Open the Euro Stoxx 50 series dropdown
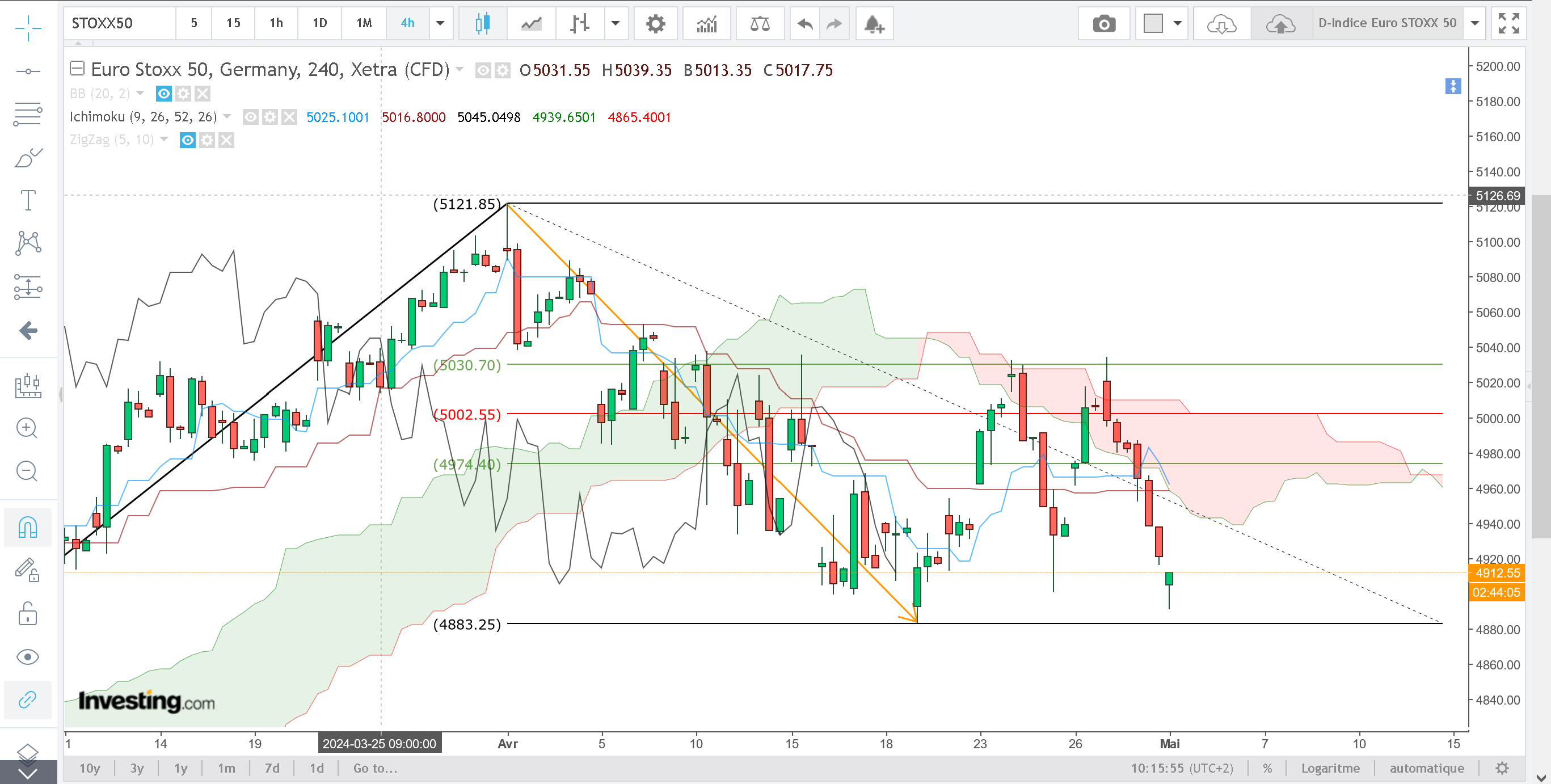1551x784 pixels. [x=460, y=69]
